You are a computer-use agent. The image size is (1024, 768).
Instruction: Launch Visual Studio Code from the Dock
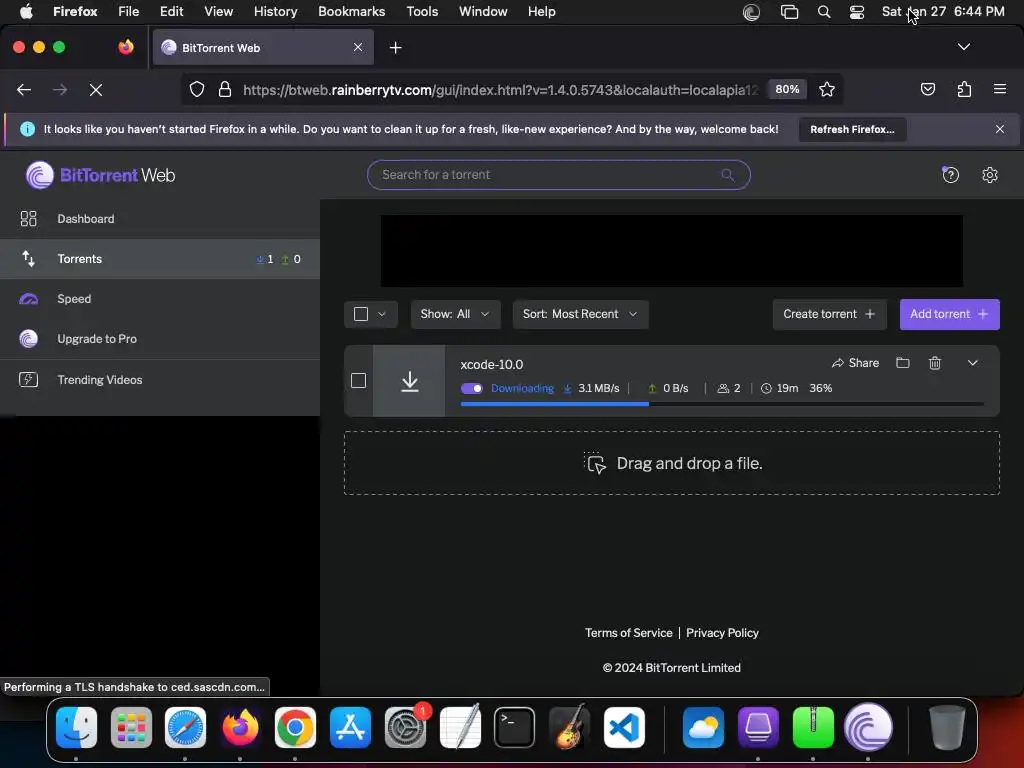click(x=624, y=728)
